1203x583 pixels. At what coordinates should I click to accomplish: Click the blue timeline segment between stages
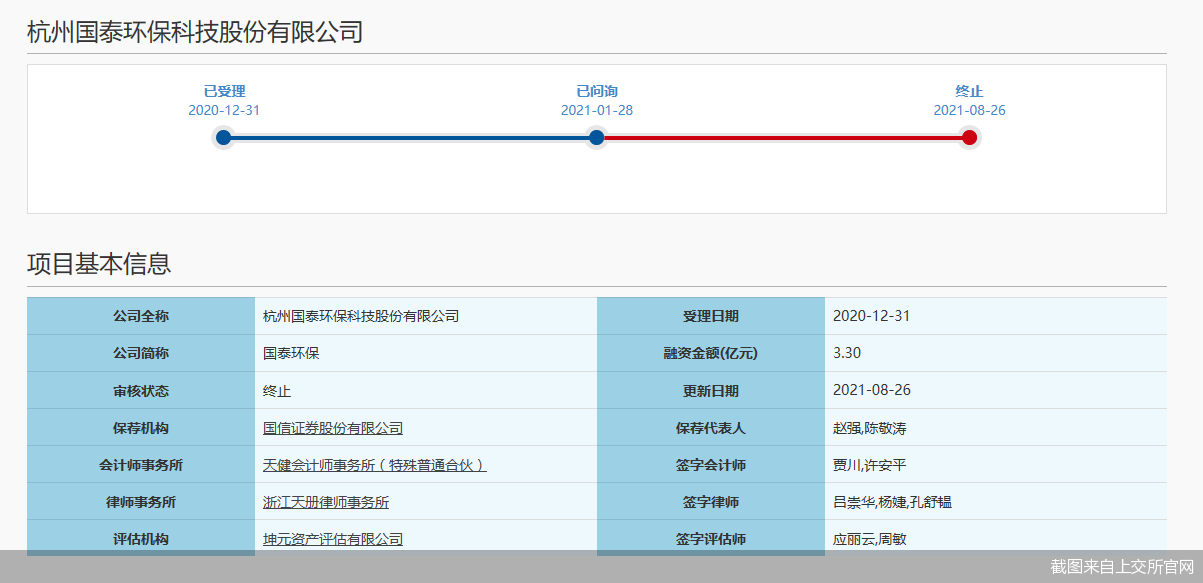point(410,138)
